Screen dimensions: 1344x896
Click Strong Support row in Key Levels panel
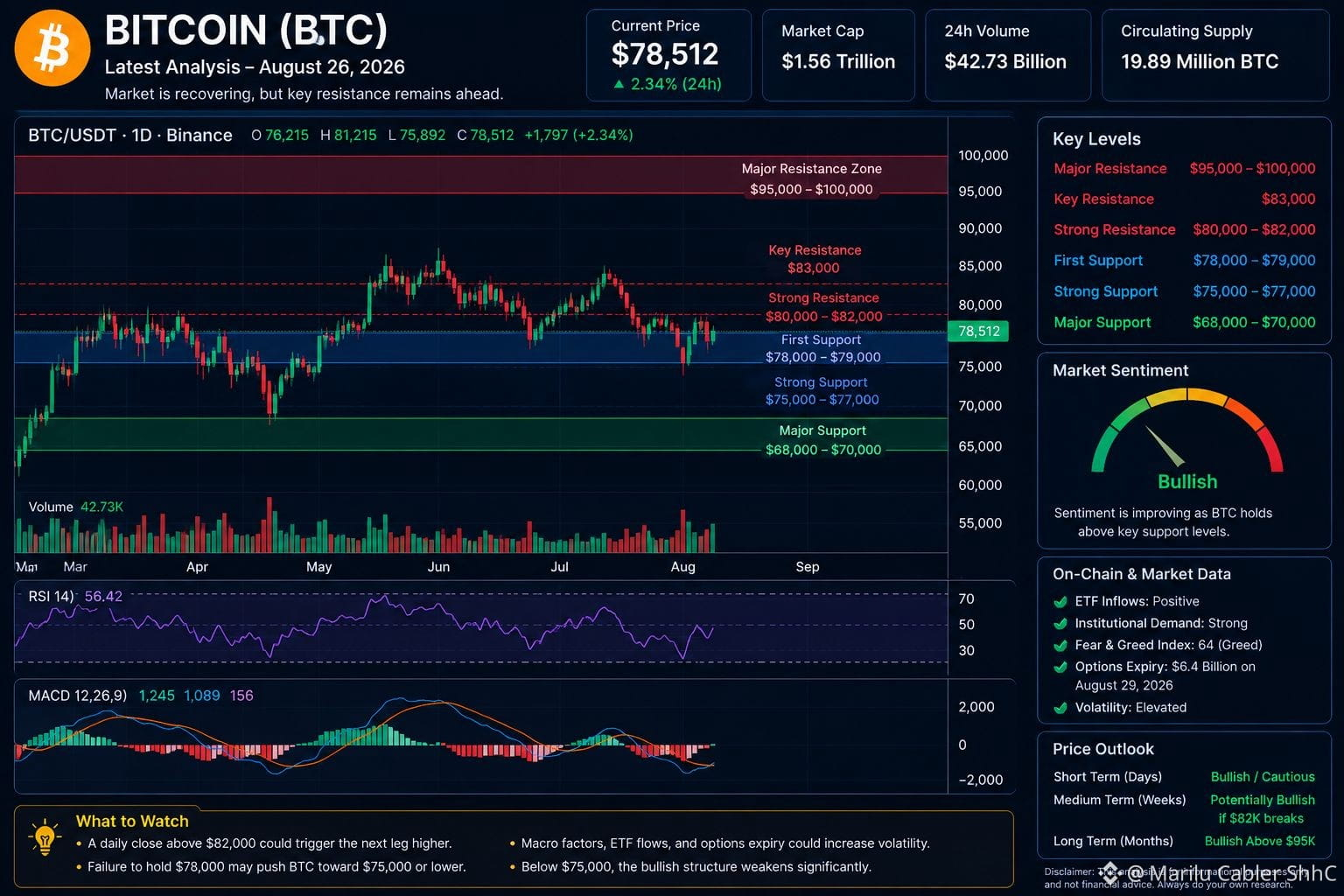click(x=1184, y=291)
